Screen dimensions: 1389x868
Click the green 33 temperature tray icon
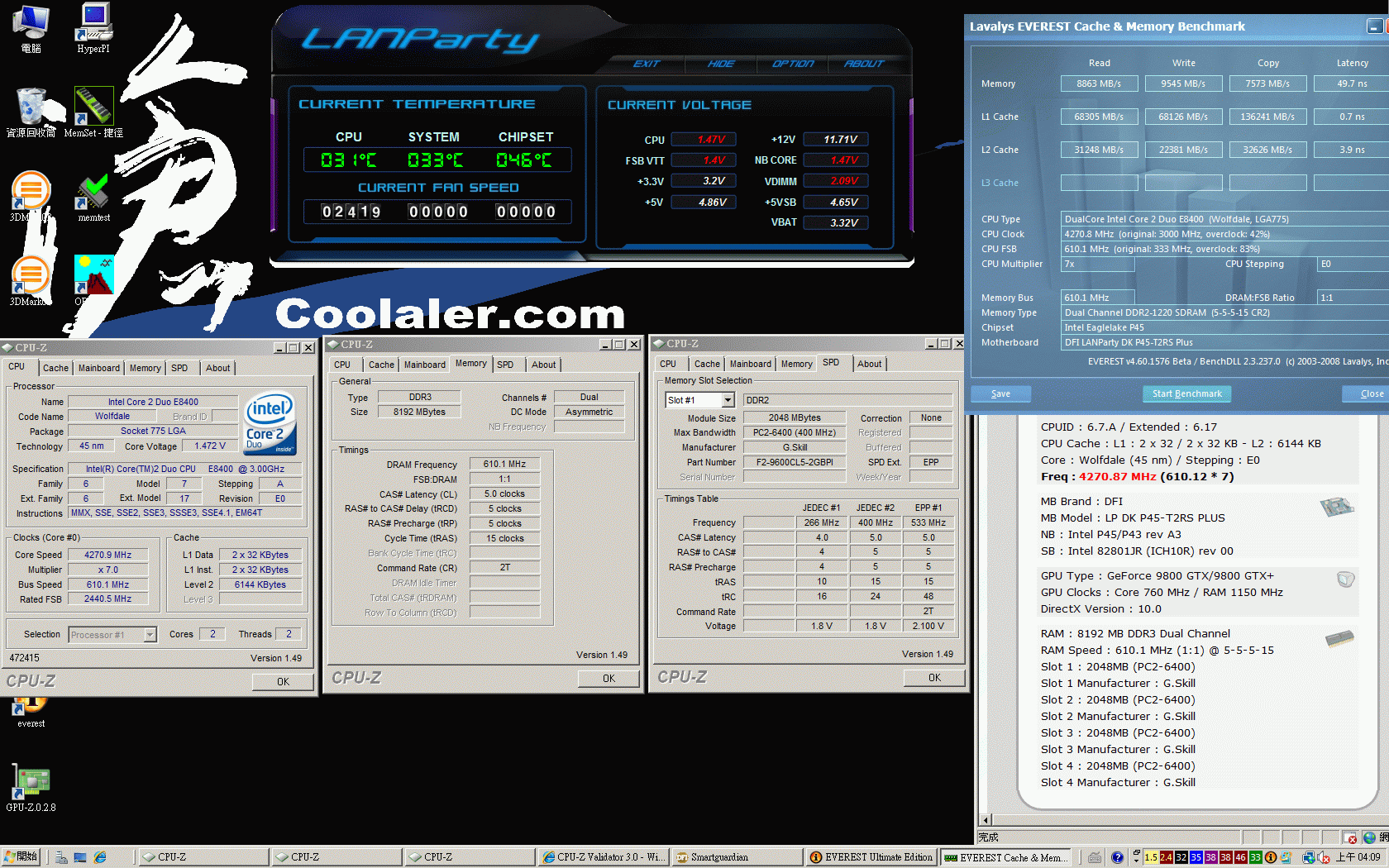(1255, 857)
